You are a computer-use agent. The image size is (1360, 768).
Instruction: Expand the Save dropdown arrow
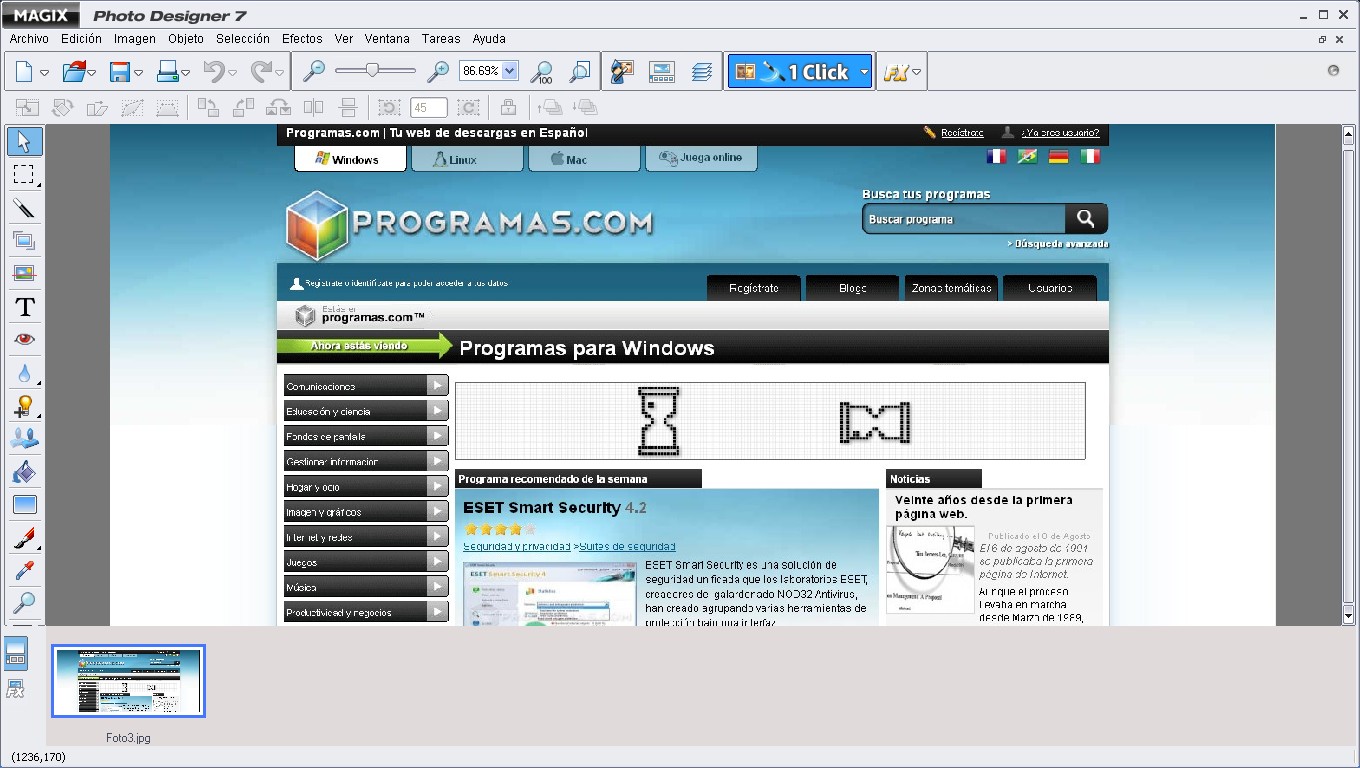pos(139,73)
